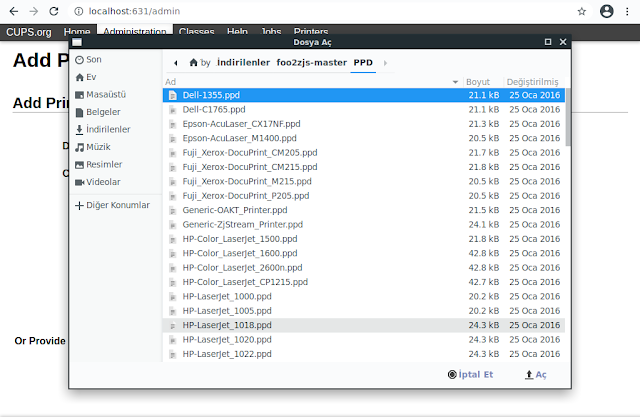Click the Masaüstü desktop icon in sidebar
The width and height of the screenshot is (640, 417).
80,95
